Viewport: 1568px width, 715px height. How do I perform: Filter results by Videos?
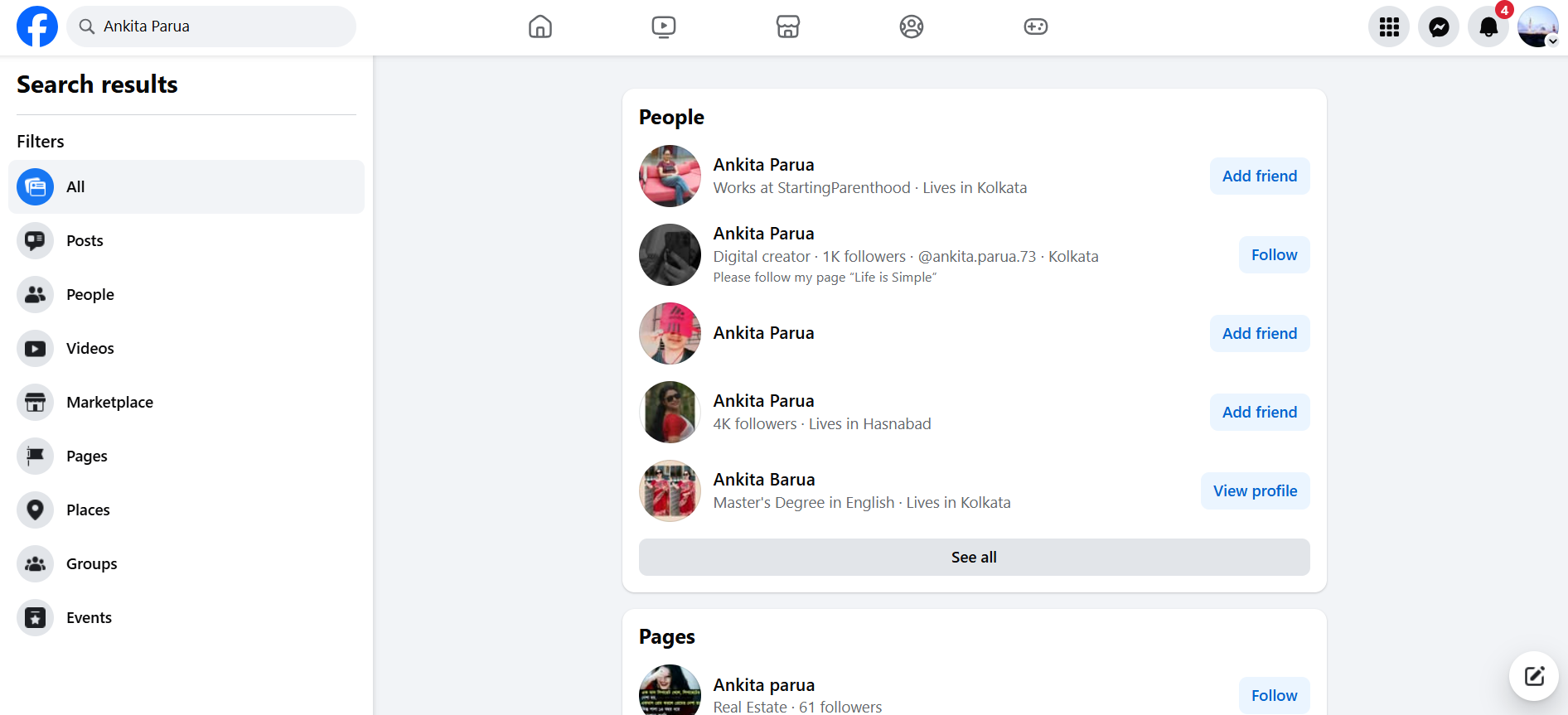[x=186, y=349]
